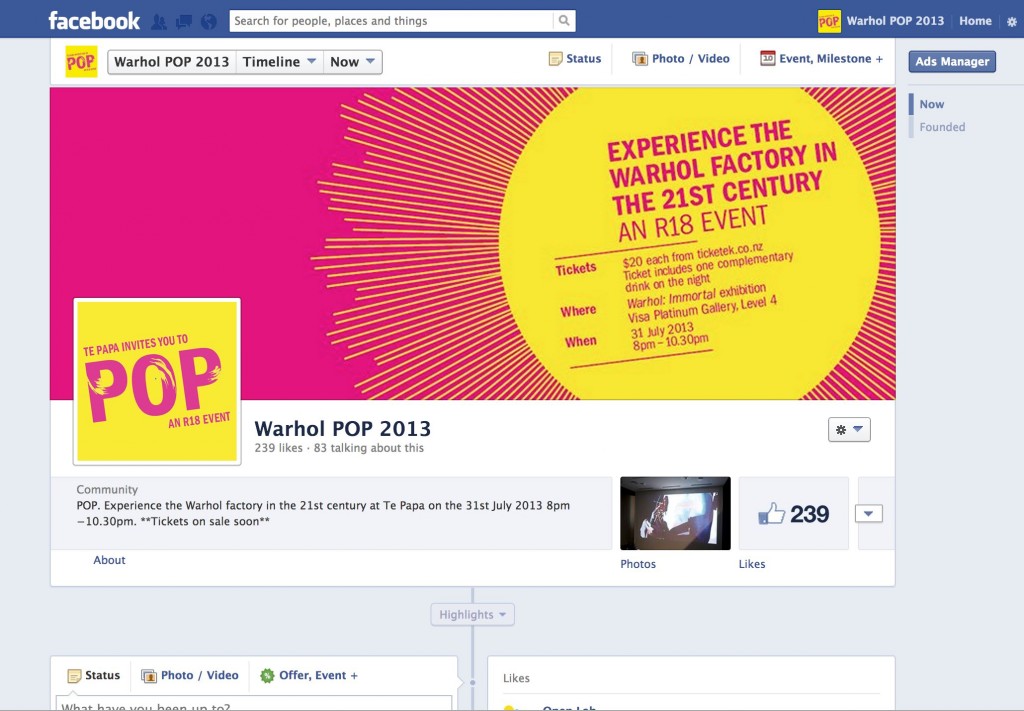The height and width of the screenshot is (711, 1024).
Task: Open the account settings gear in the top bar
Action: coord(1010,20)
